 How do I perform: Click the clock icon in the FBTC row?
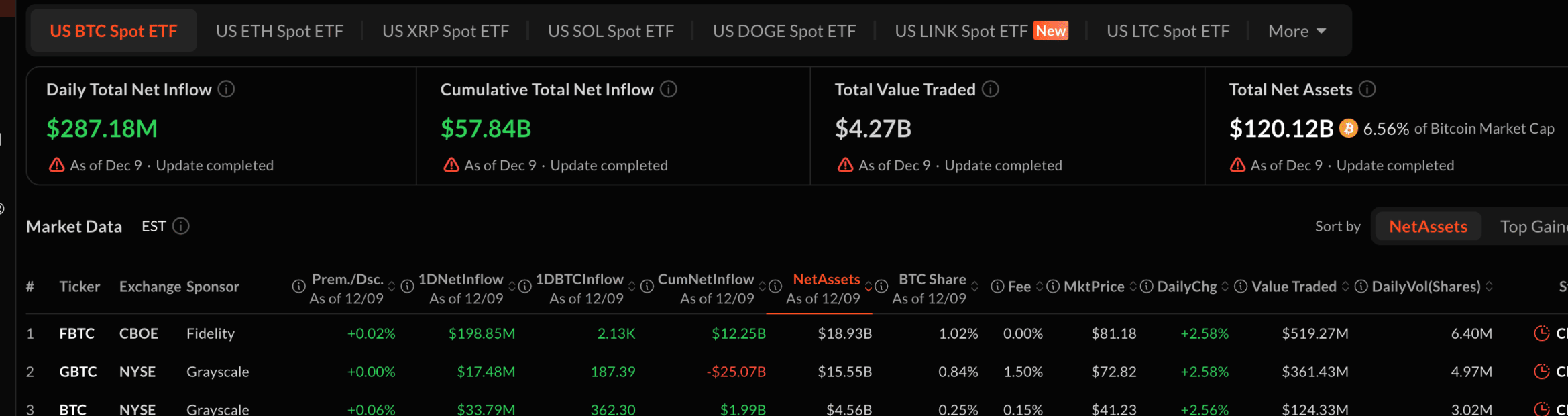click(1542, 333)
